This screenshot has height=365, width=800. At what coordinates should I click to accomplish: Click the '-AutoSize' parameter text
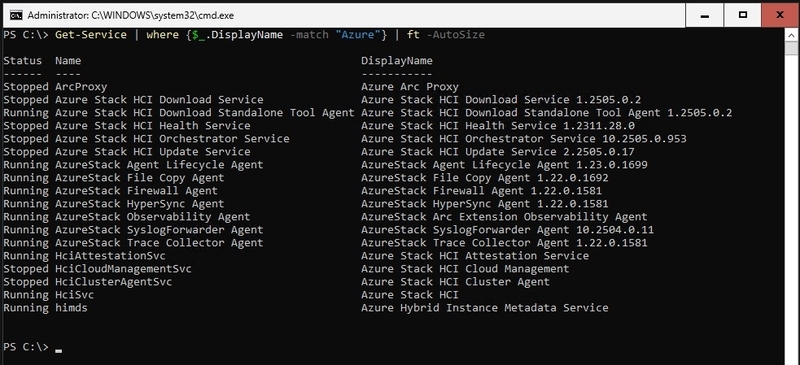[x=455, y=35]
